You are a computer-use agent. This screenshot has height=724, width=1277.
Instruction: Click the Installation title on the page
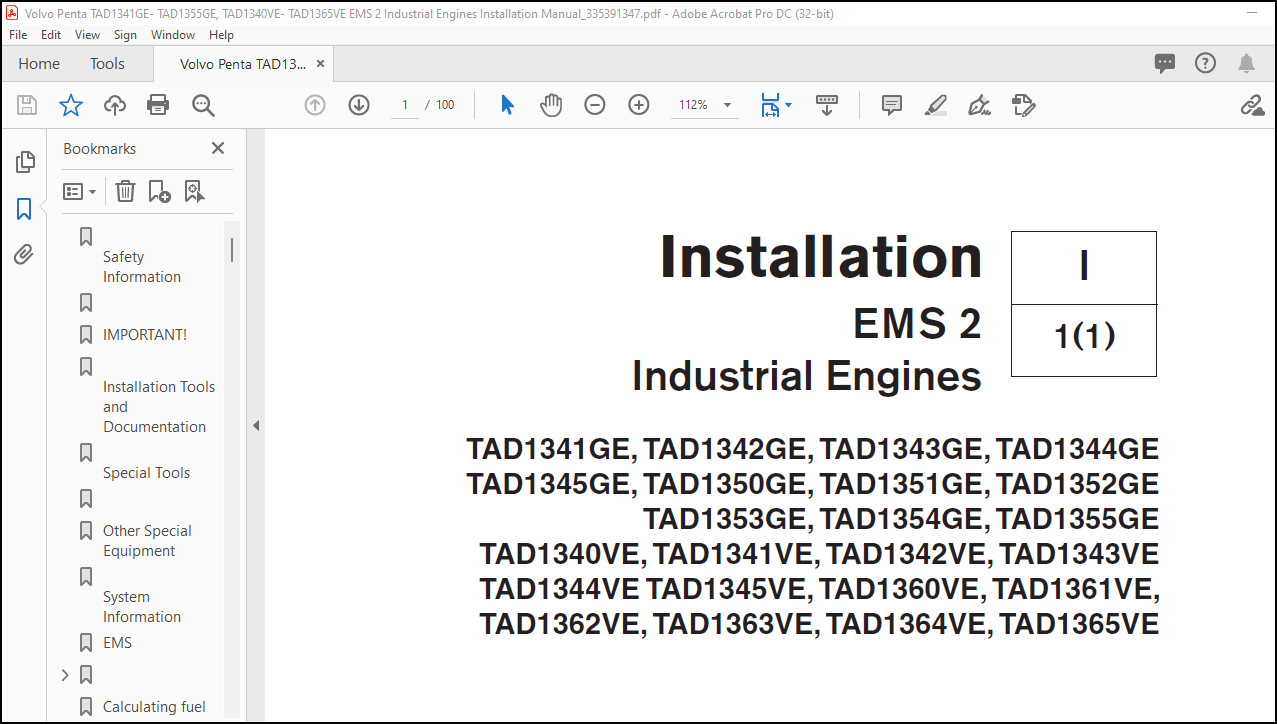(821, 257)
